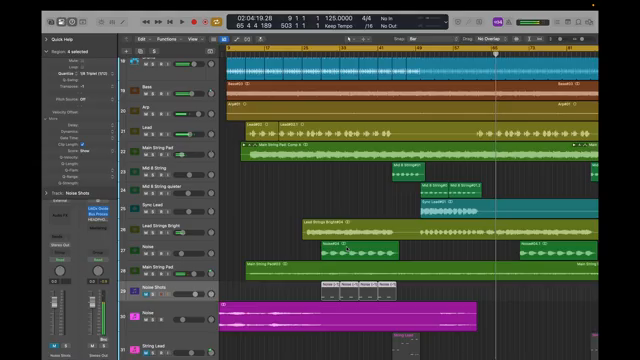The height and width of the screenshot is (360, 640).
Task: Click the Noise Shots channel Mute button
Action: click(x=54, y=346)
